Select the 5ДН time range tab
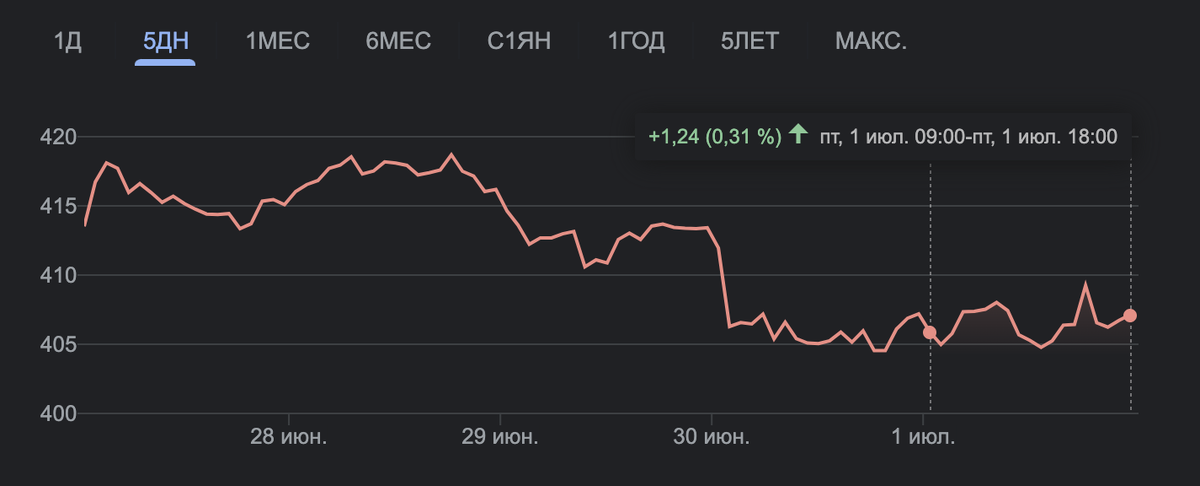 165,41
